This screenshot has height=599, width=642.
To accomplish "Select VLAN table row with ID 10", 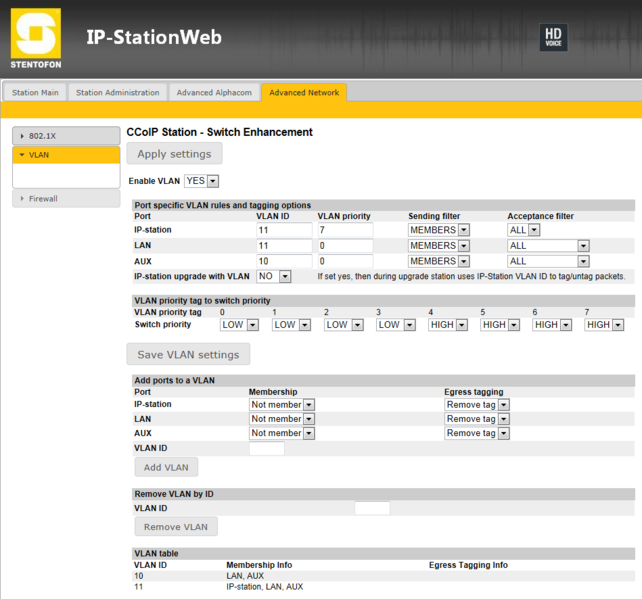I will [383, 576].
